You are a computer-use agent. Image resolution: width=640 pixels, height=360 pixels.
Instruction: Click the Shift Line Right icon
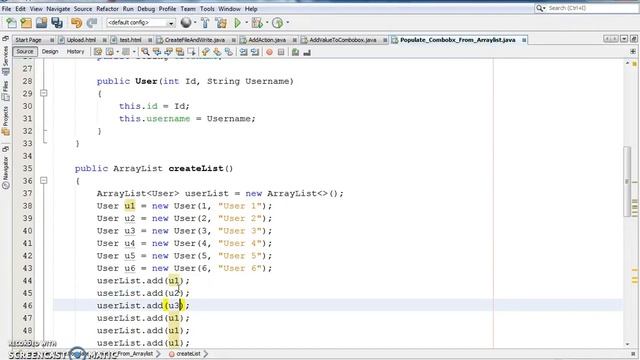point(255,52)
